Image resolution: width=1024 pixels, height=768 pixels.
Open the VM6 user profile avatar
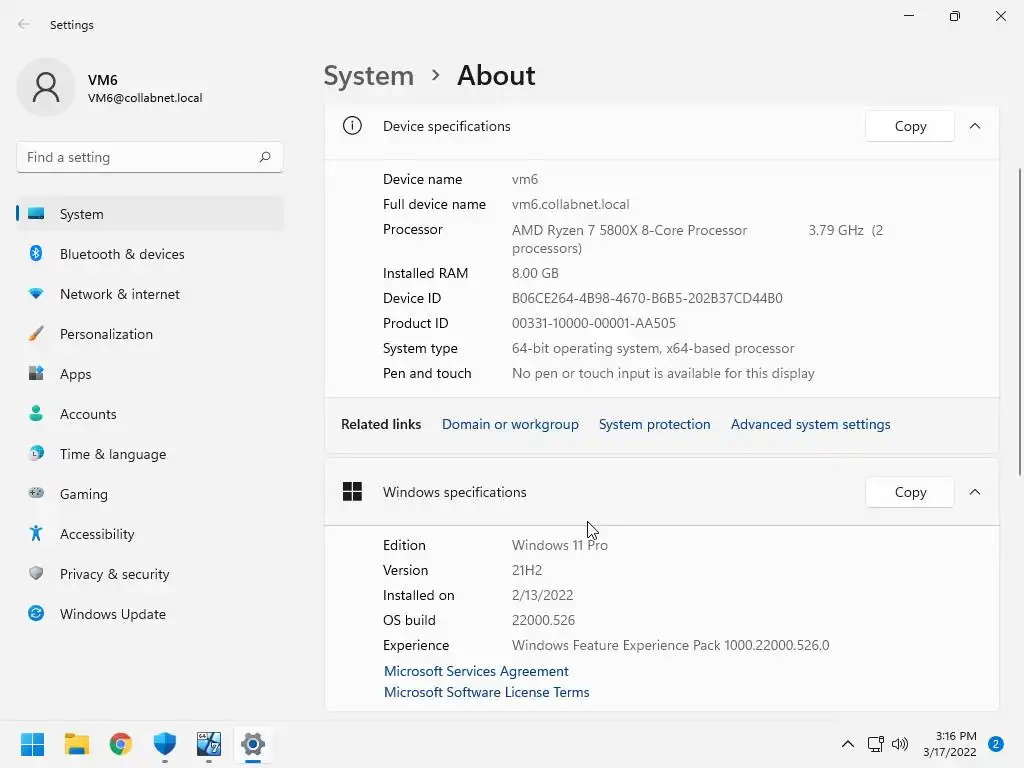tap(46, 88)
